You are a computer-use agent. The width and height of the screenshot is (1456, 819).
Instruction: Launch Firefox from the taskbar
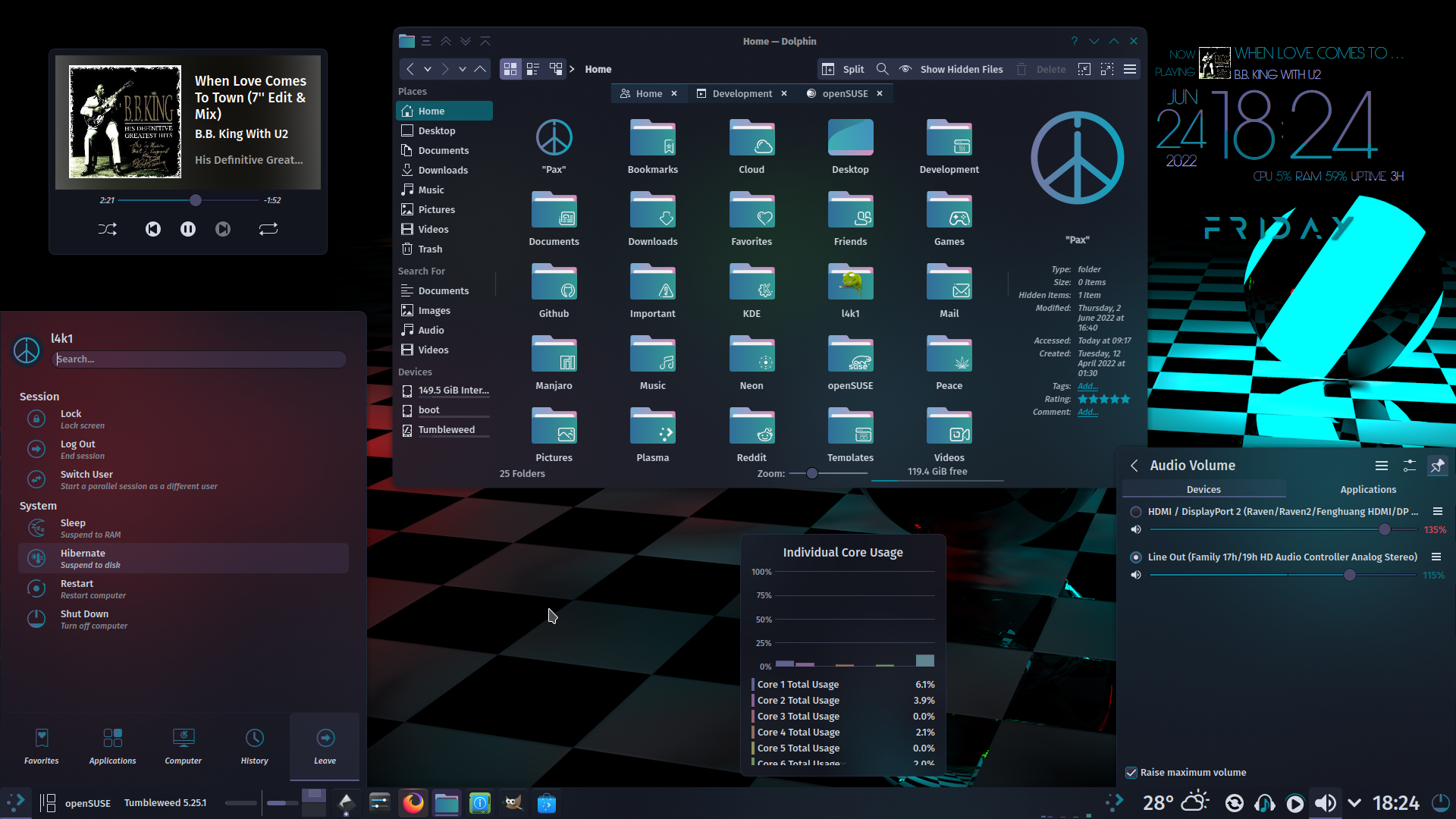[413, 803]
